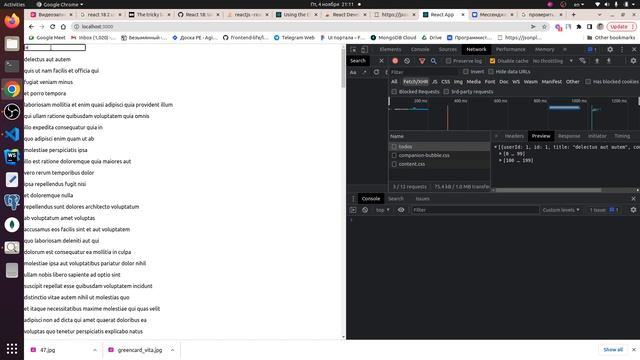Open the DevTools three-dot customize menu

622,49
